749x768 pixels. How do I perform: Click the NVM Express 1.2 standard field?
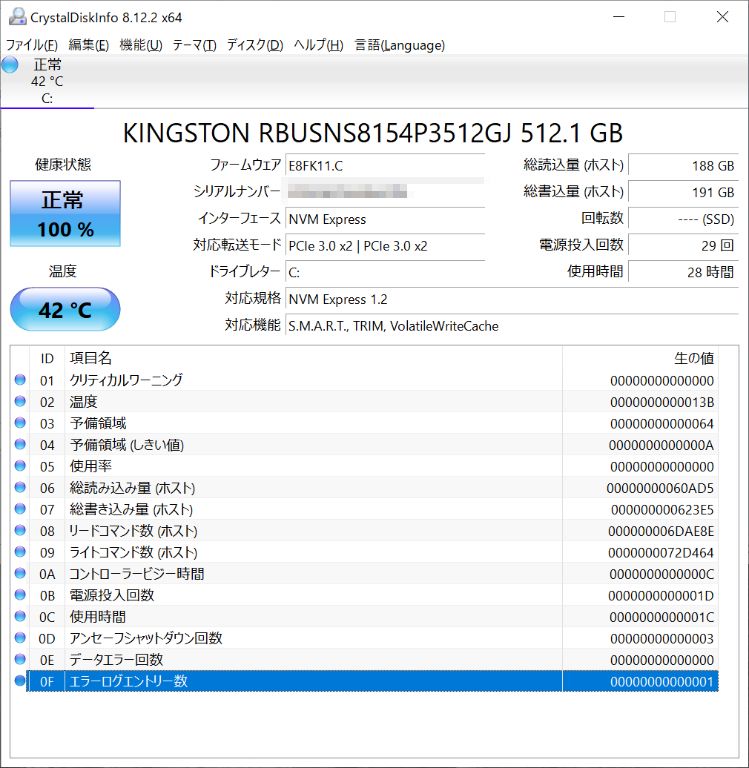click(512, 299)
